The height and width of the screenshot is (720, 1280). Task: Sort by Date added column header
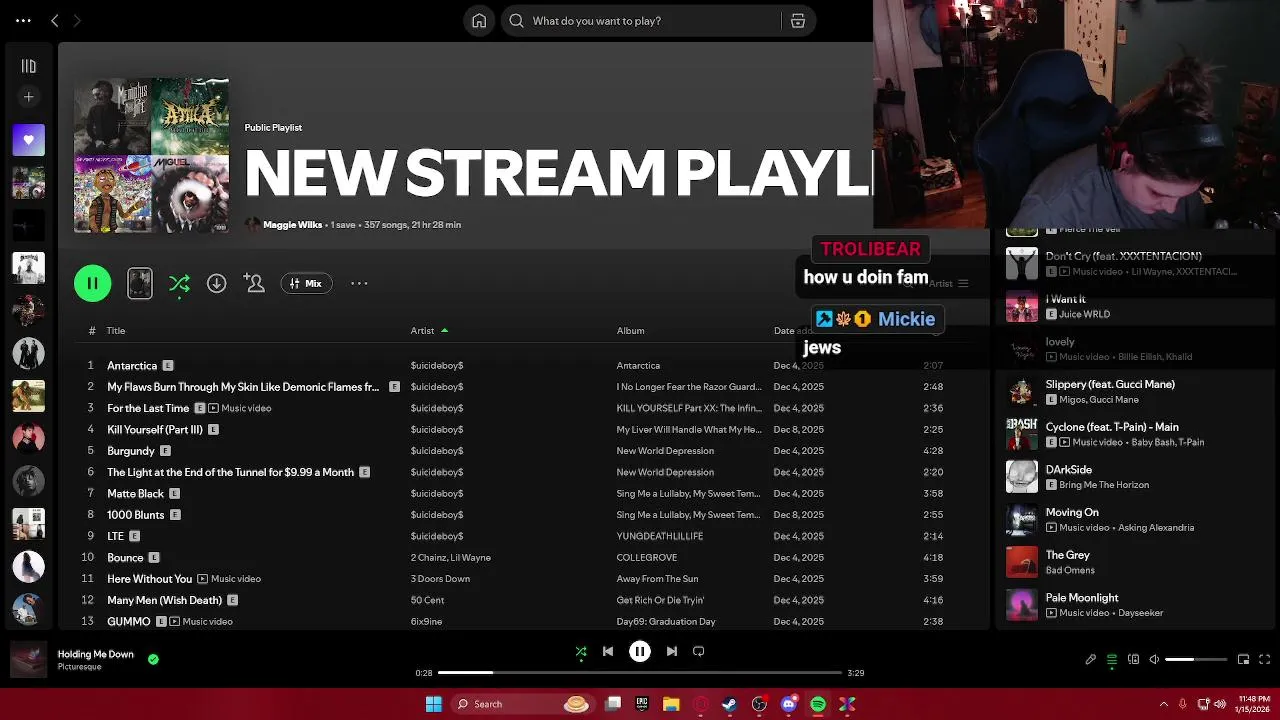[795, 331]
